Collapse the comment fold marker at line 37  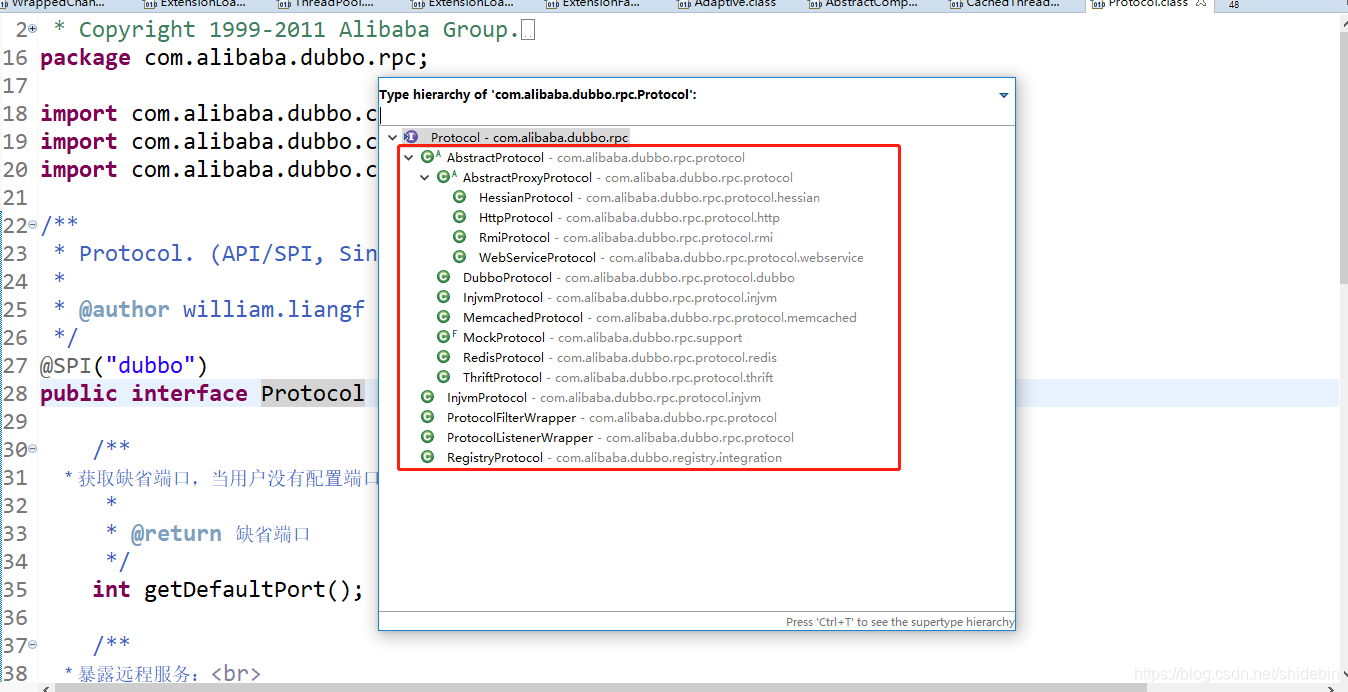tap(33, 646)
